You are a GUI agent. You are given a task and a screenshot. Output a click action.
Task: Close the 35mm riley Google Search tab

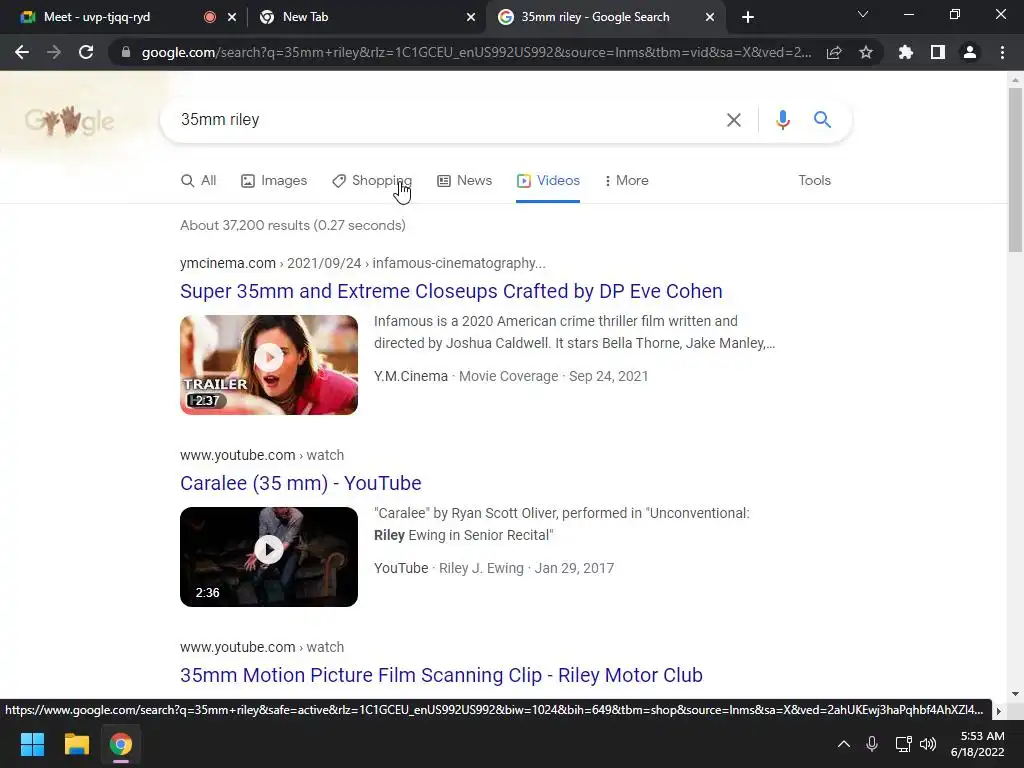[710, 17]
